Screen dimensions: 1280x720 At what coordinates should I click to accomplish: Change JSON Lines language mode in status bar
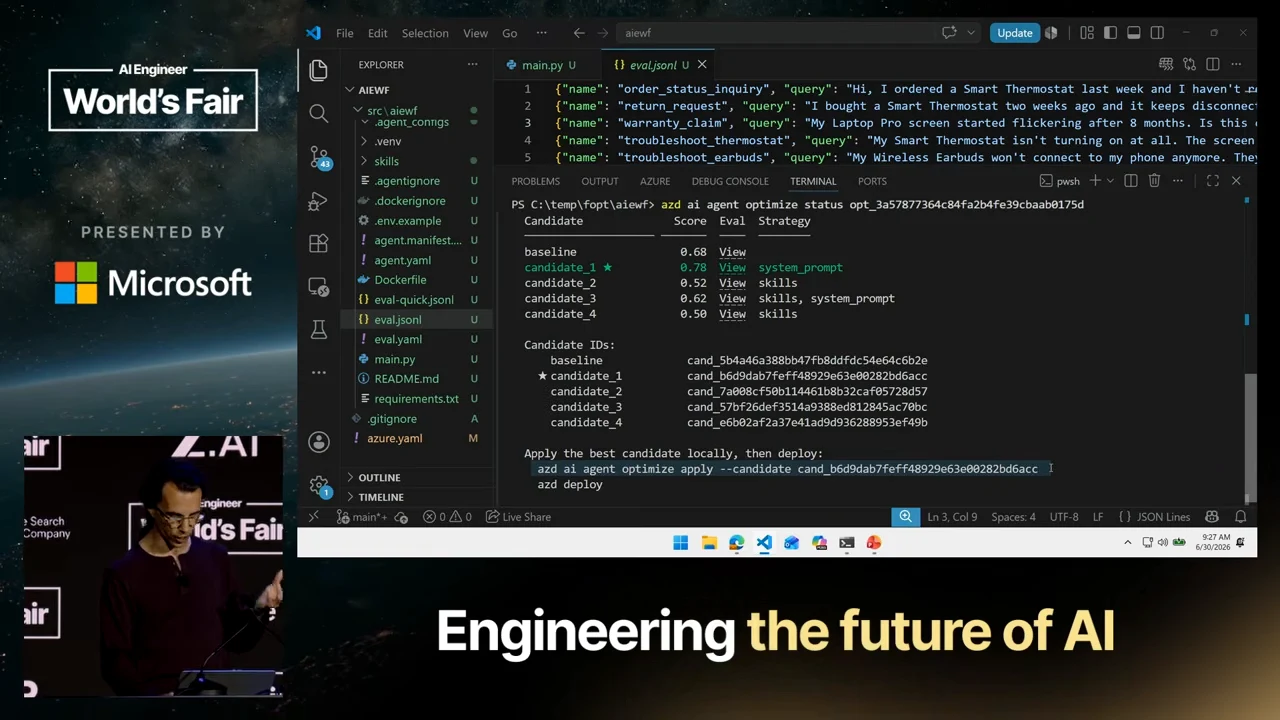point(1156,517)
